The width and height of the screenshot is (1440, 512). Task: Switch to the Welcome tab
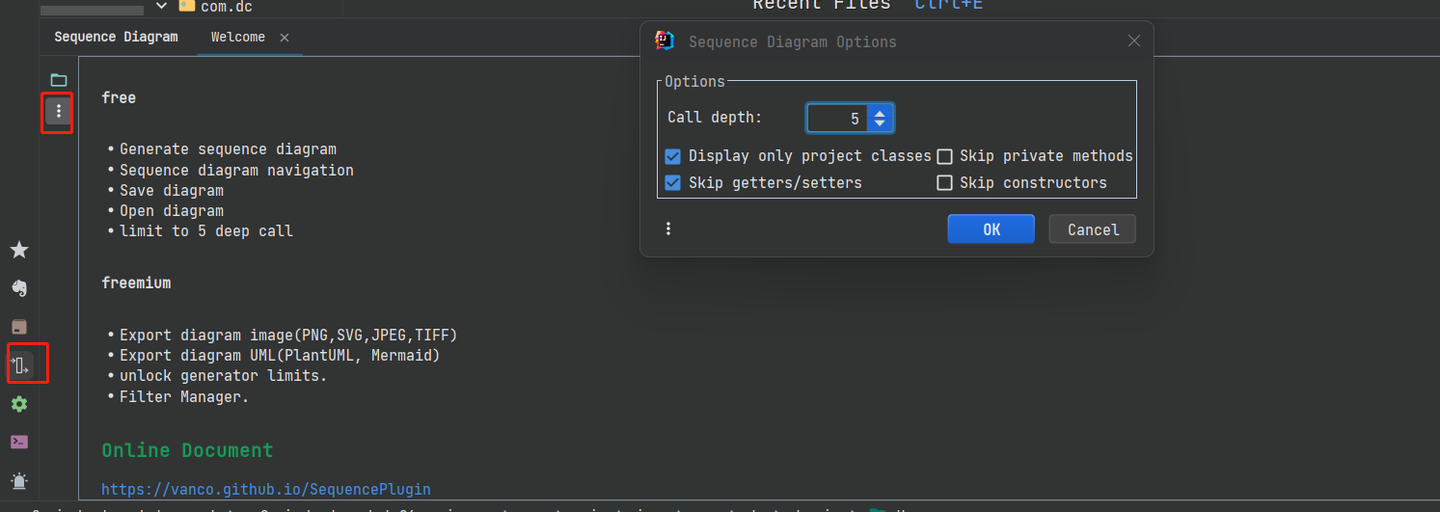238,37
